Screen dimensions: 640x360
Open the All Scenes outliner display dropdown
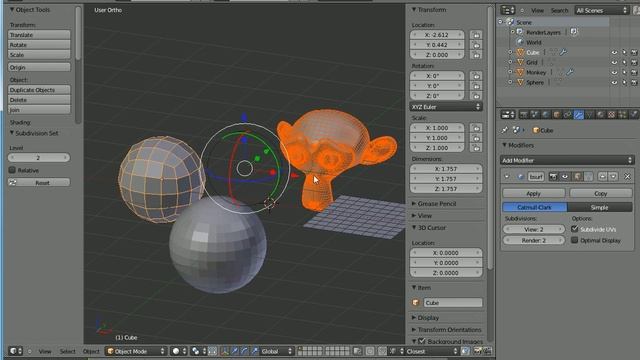point(602,10)
